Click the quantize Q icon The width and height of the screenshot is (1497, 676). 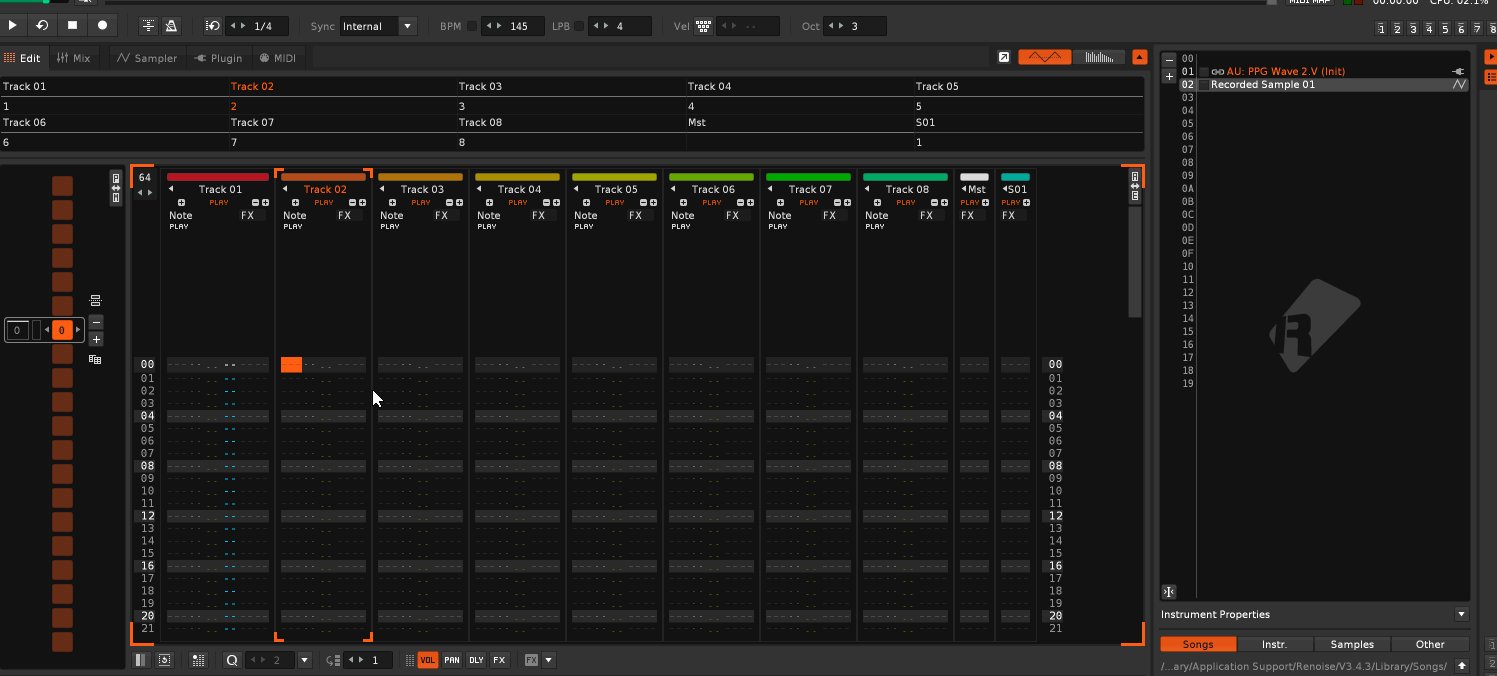232,660
